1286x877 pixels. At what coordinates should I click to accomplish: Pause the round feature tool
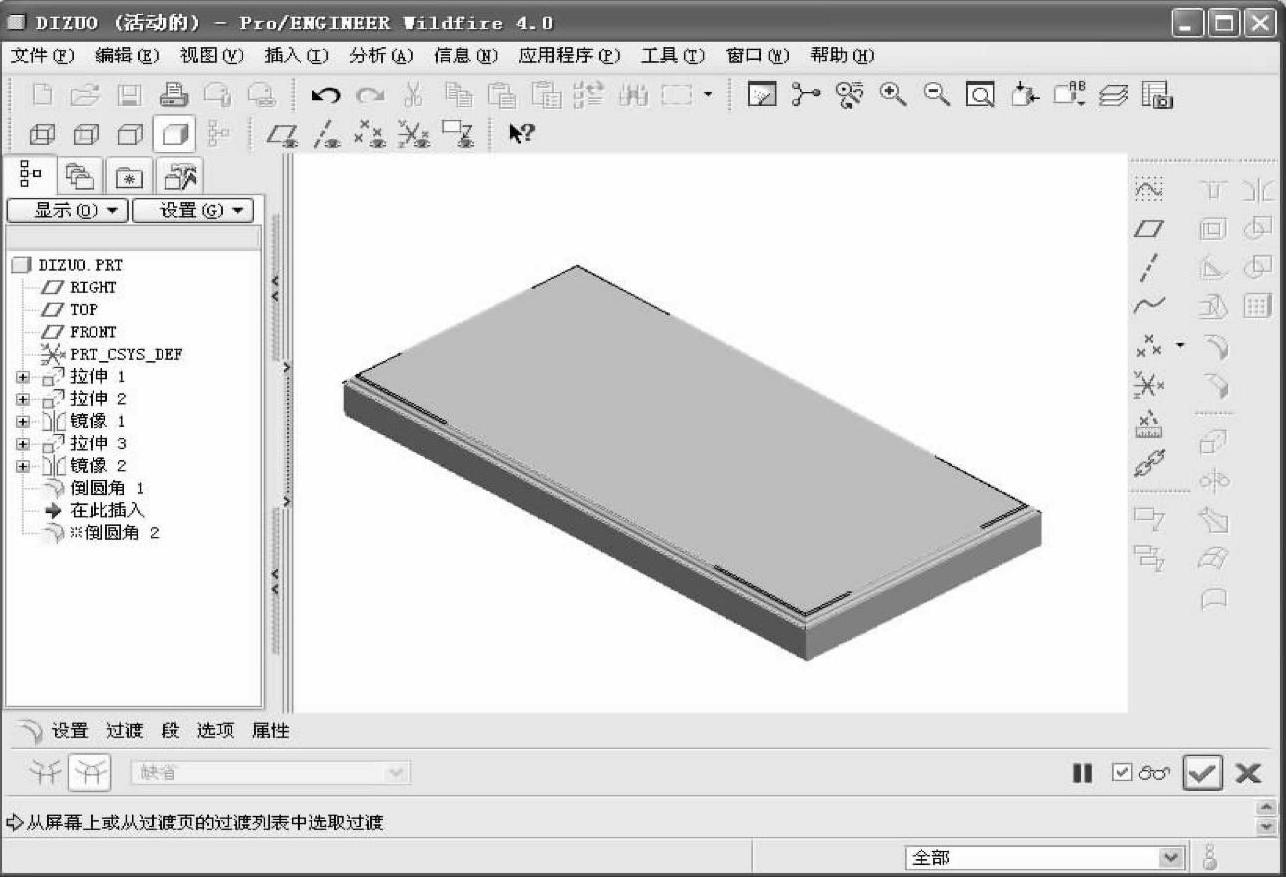tap(1082, 773)
